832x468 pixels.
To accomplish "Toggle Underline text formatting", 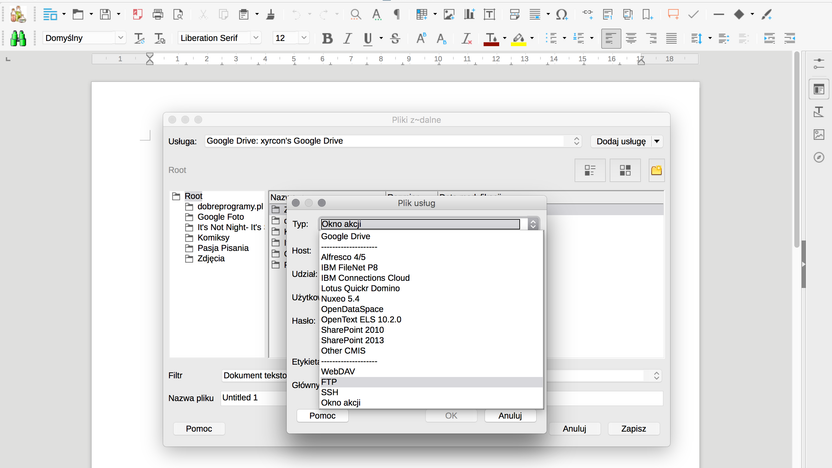I will [x=368, y=38].
